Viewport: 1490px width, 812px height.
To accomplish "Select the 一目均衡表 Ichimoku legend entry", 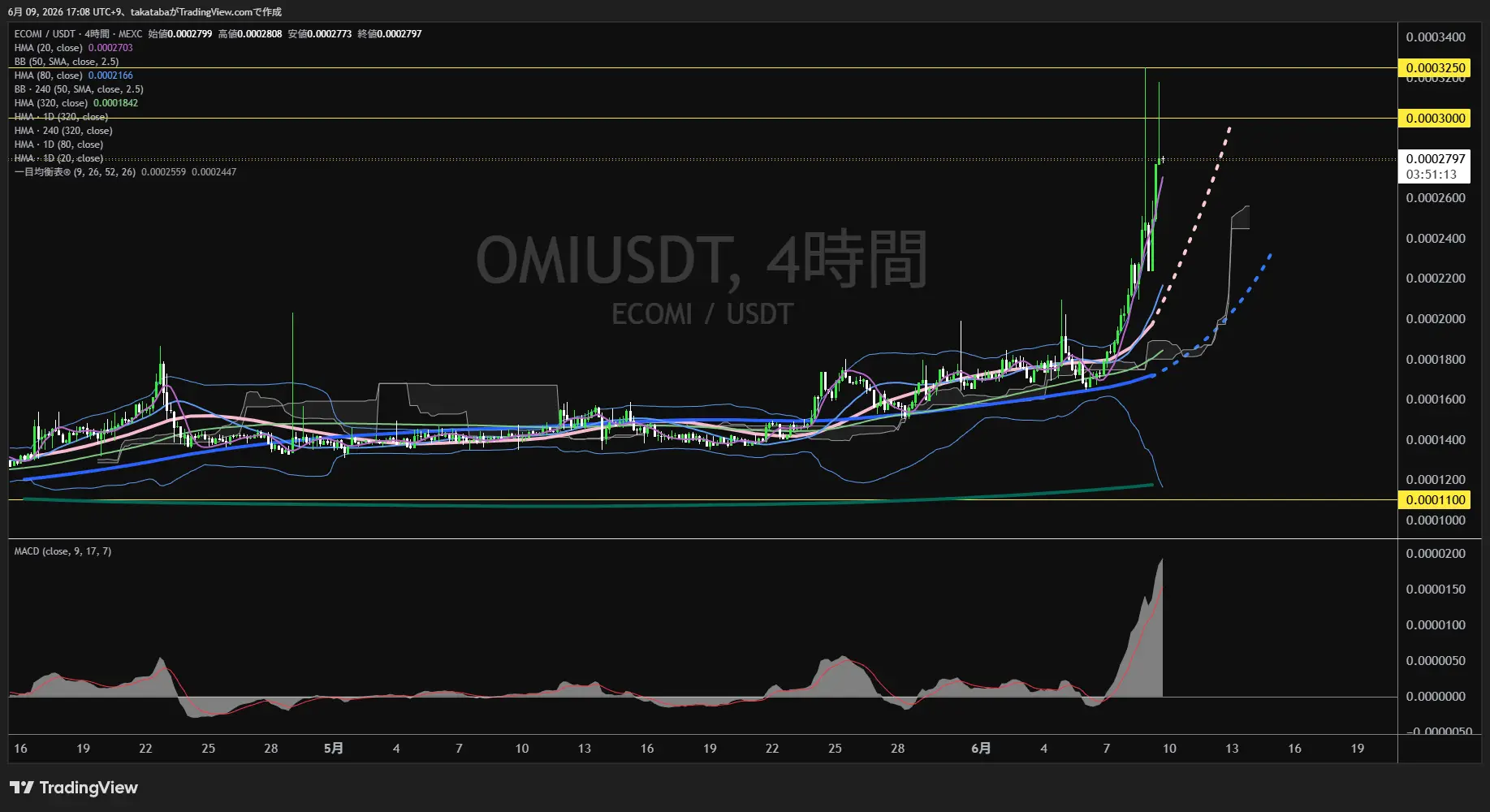I will [x=125, y=172].
